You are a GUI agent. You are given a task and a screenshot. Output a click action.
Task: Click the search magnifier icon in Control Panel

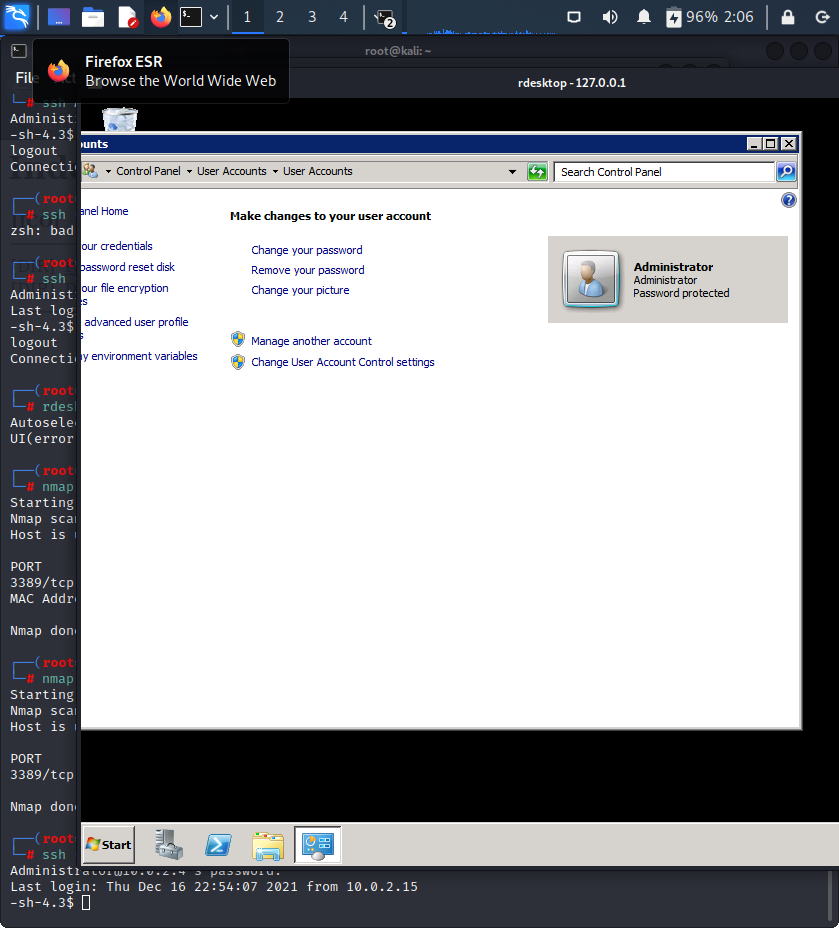786,172
